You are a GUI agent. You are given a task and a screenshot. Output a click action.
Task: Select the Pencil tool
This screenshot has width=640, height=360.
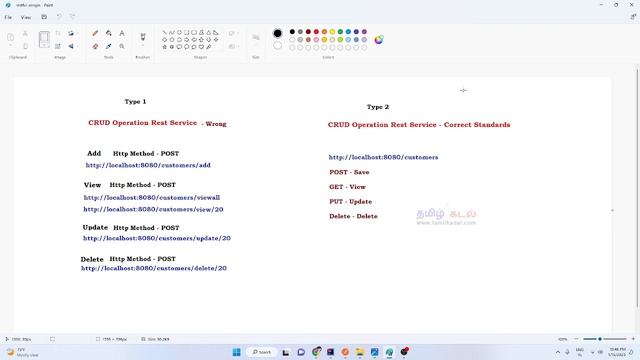point(95,33)
